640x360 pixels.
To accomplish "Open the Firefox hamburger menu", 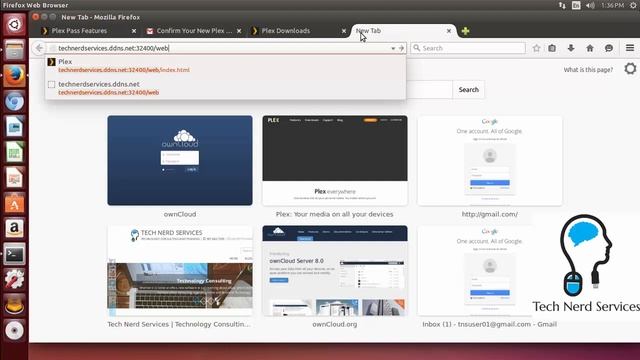I will click(x=630, y=48).
